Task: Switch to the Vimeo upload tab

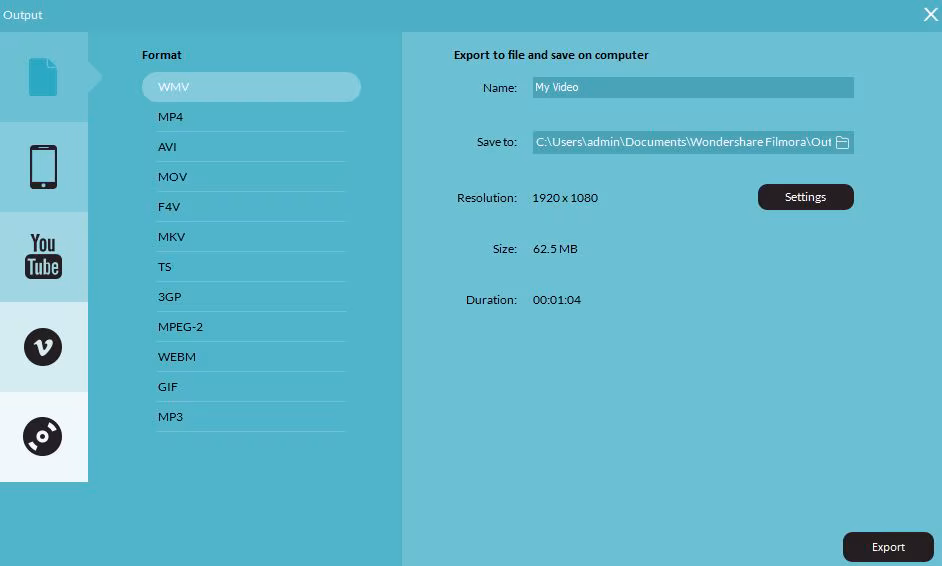Action: click(43, 347)
